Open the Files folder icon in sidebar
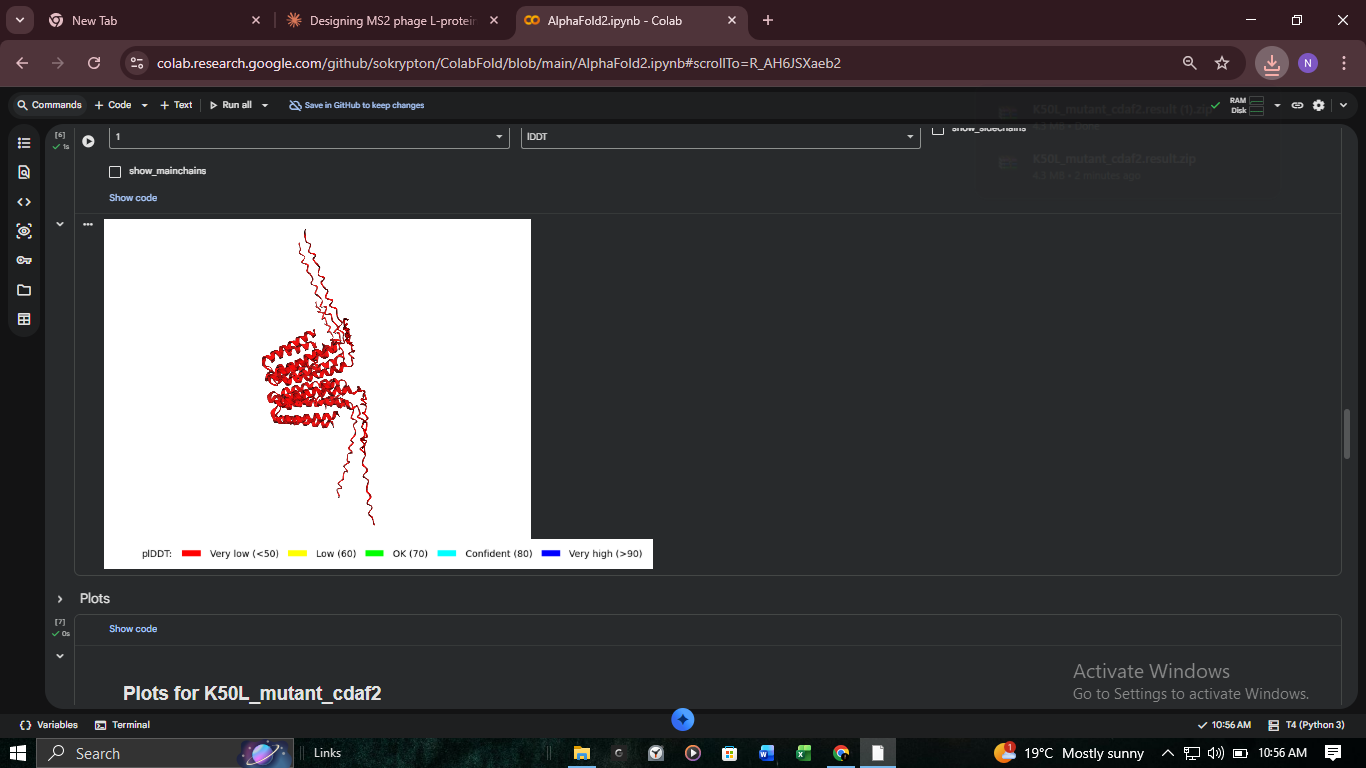This screenshot has height=768, width=1366. pyautogui.click(x=24, y=290)
